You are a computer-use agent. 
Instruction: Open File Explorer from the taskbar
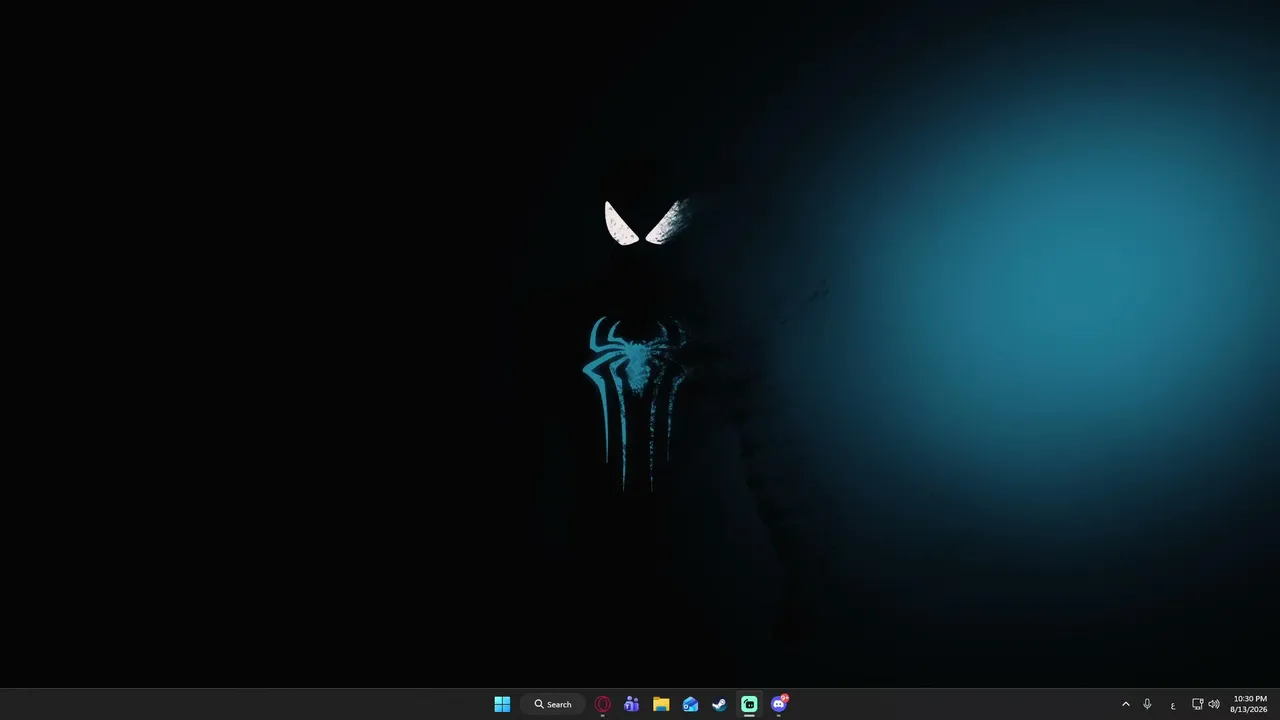point(661,704)
